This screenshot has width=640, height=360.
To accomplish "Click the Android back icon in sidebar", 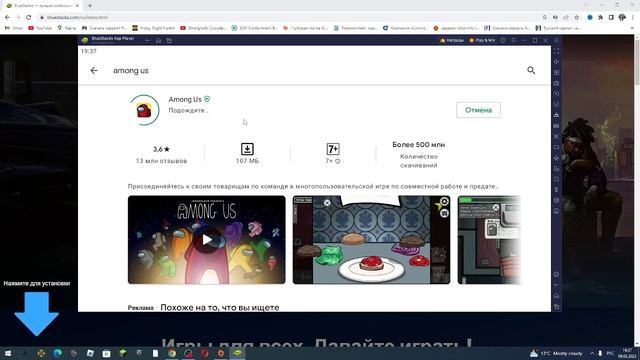I will [556, 285].
